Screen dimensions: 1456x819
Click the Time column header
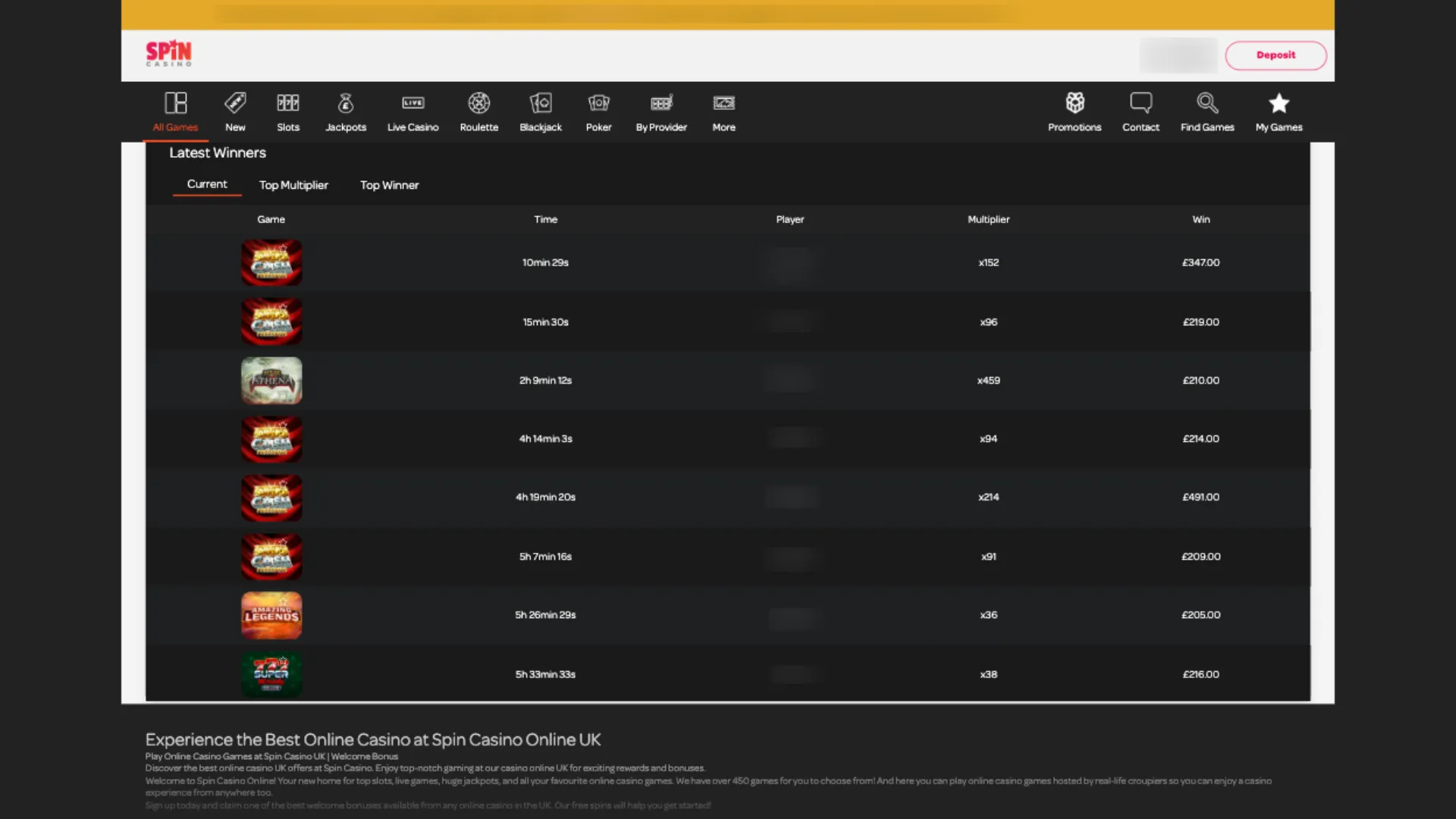click(545, 219)
